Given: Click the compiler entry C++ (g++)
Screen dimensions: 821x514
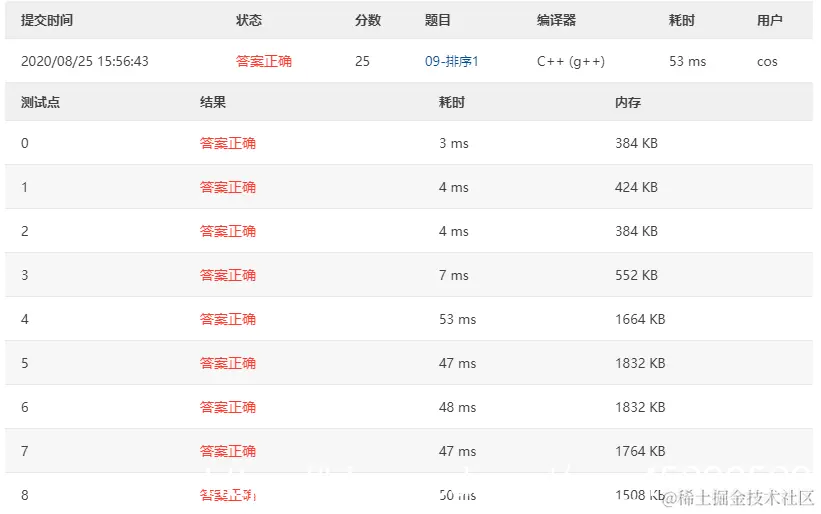Looking at the screenshot, I should point(571,61).
